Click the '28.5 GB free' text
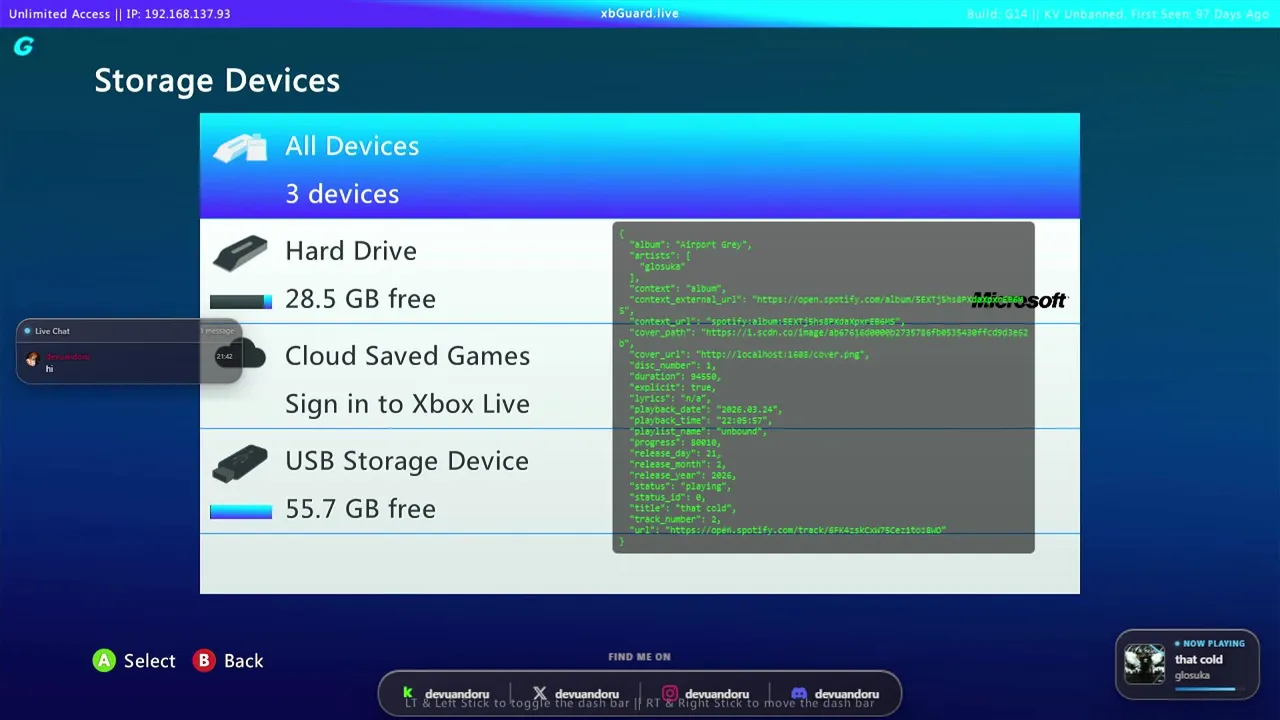The image size is (1280, 720). coord(360,299)
